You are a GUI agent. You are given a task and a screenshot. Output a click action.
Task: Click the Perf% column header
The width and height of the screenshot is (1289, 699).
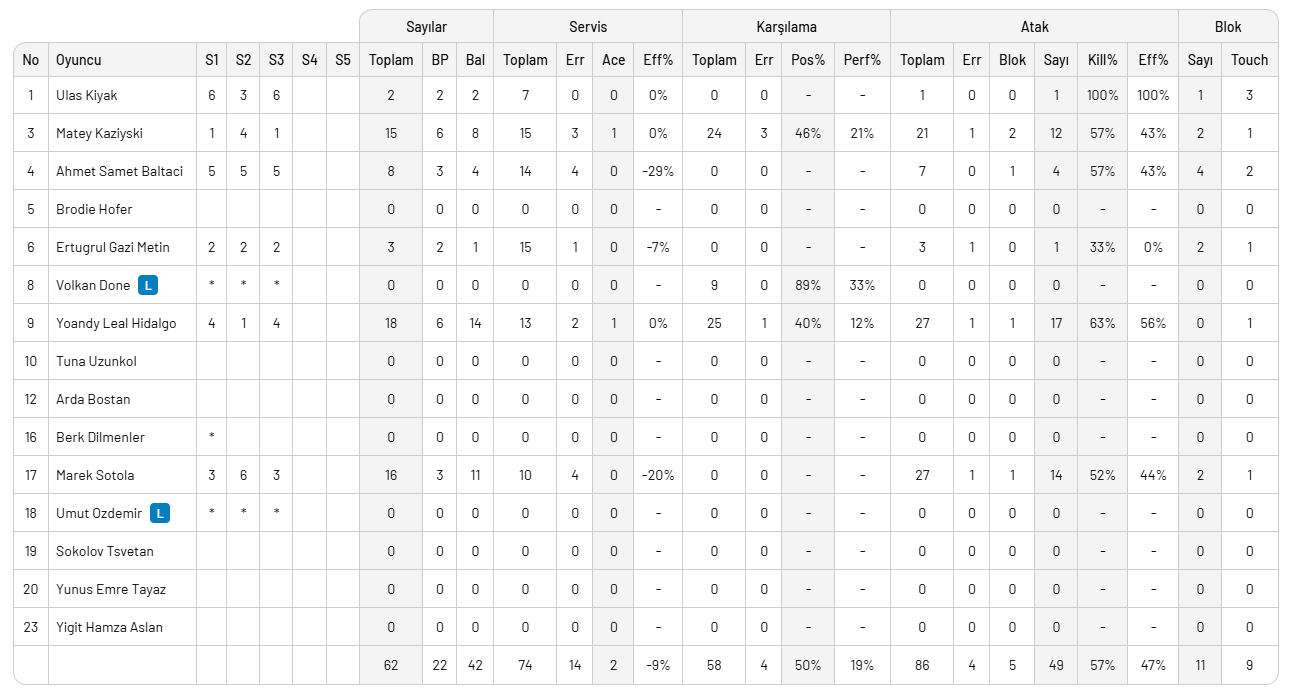pos(862,60)
